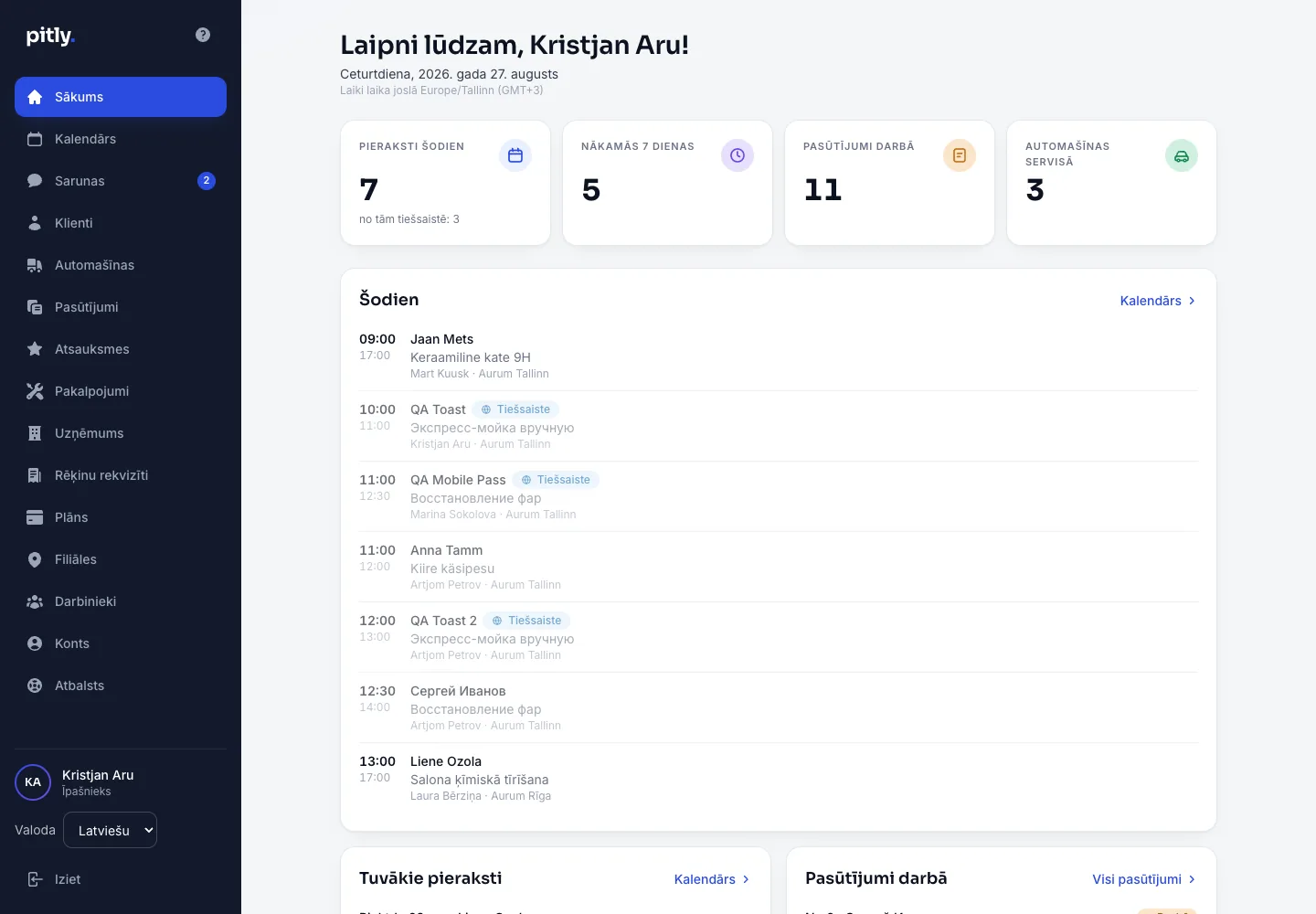Select Konts in the sidebar

point(121,643)
